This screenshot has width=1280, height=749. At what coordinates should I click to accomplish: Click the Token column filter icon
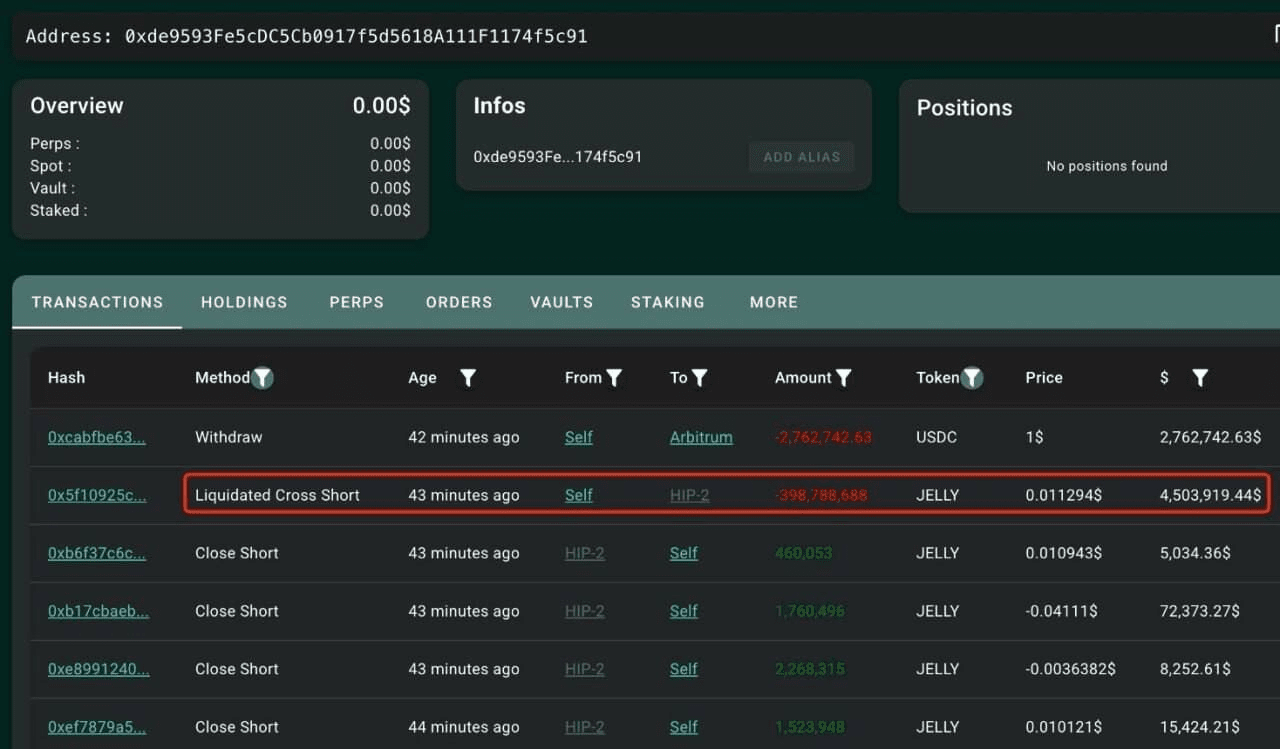[972, 378]
